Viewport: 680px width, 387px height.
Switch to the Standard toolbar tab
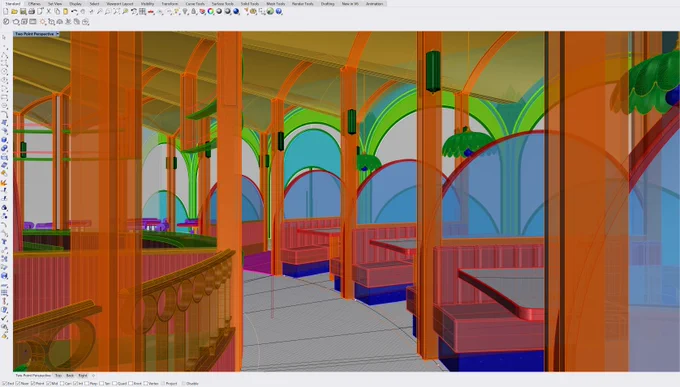pyautogui.click(x=13, y=4)
